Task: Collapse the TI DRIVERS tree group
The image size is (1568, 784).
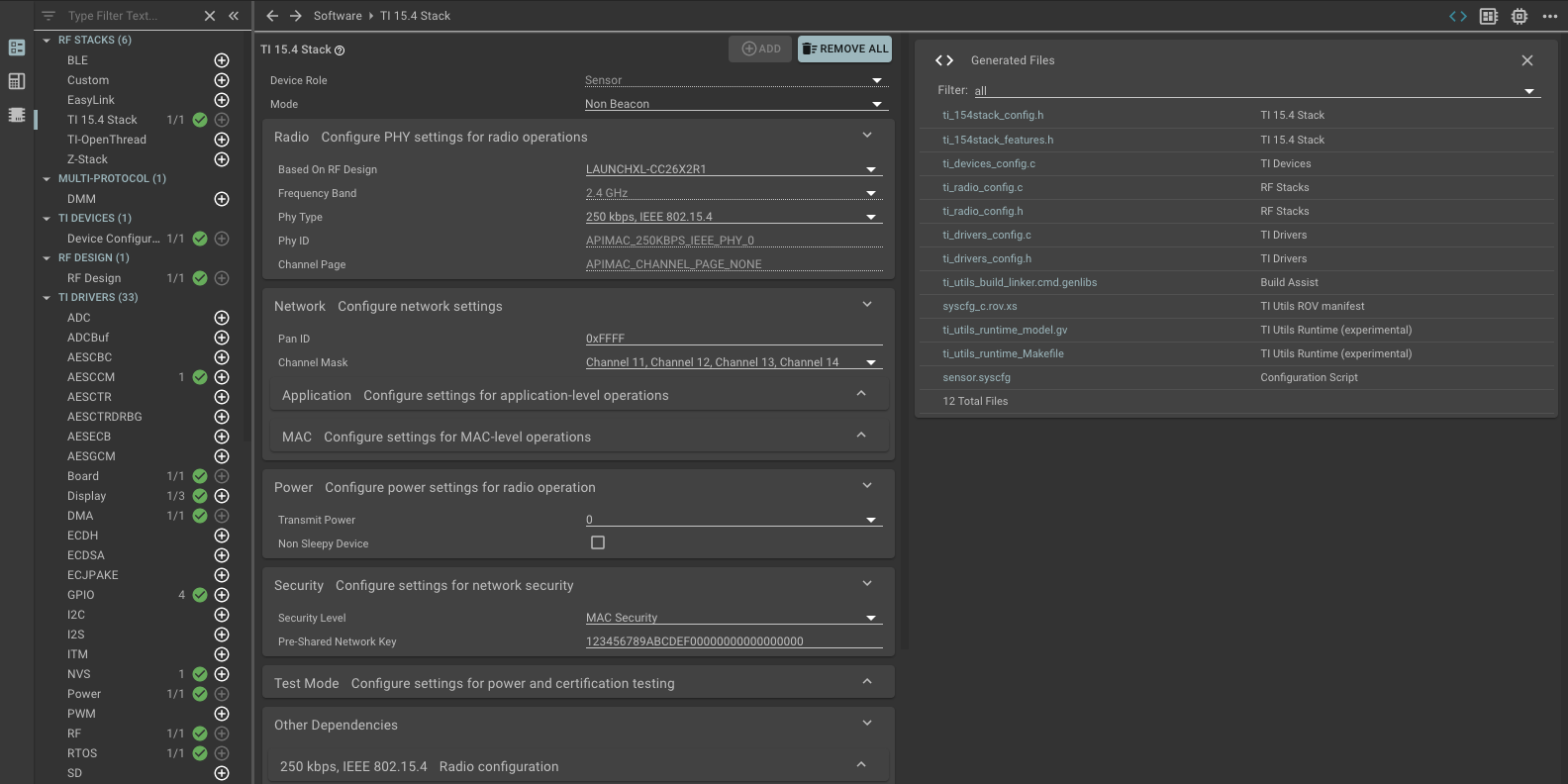Action: [47, 298]
